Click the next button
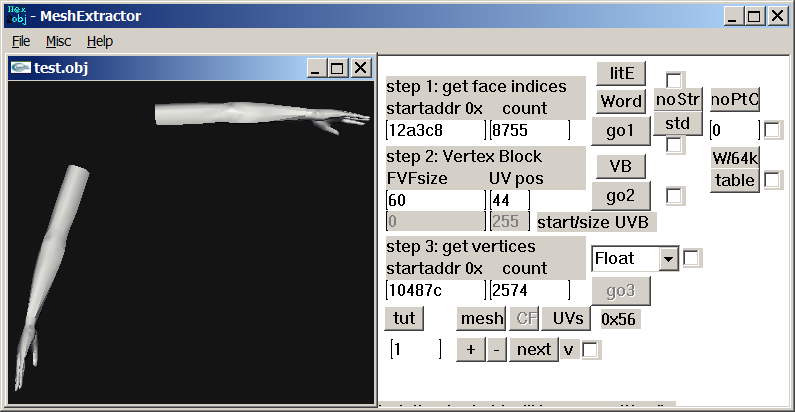The image size is (795, 412). tap(534, 350)
